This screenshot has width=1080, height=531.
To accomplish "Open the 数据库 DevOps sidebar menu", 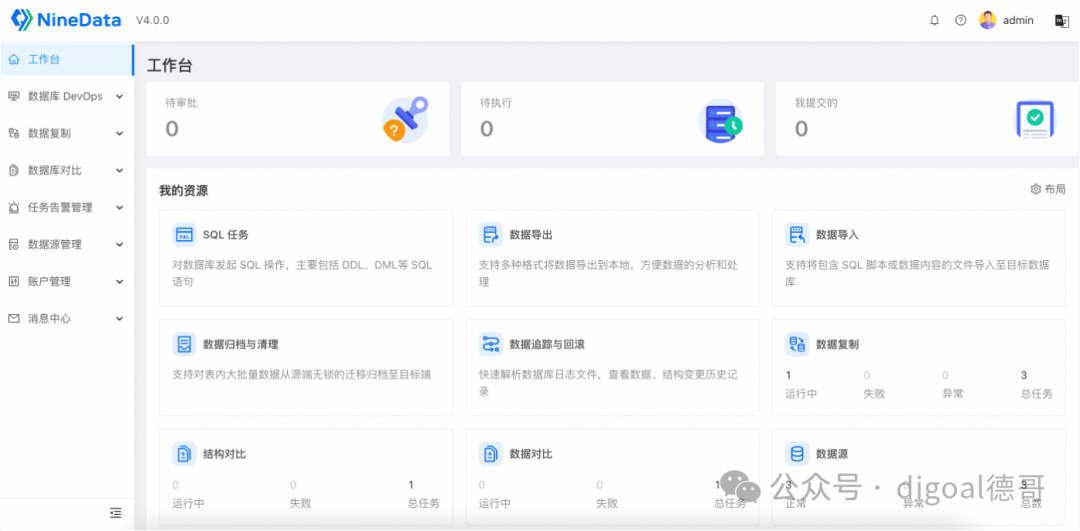I will [x=67, y=97].
